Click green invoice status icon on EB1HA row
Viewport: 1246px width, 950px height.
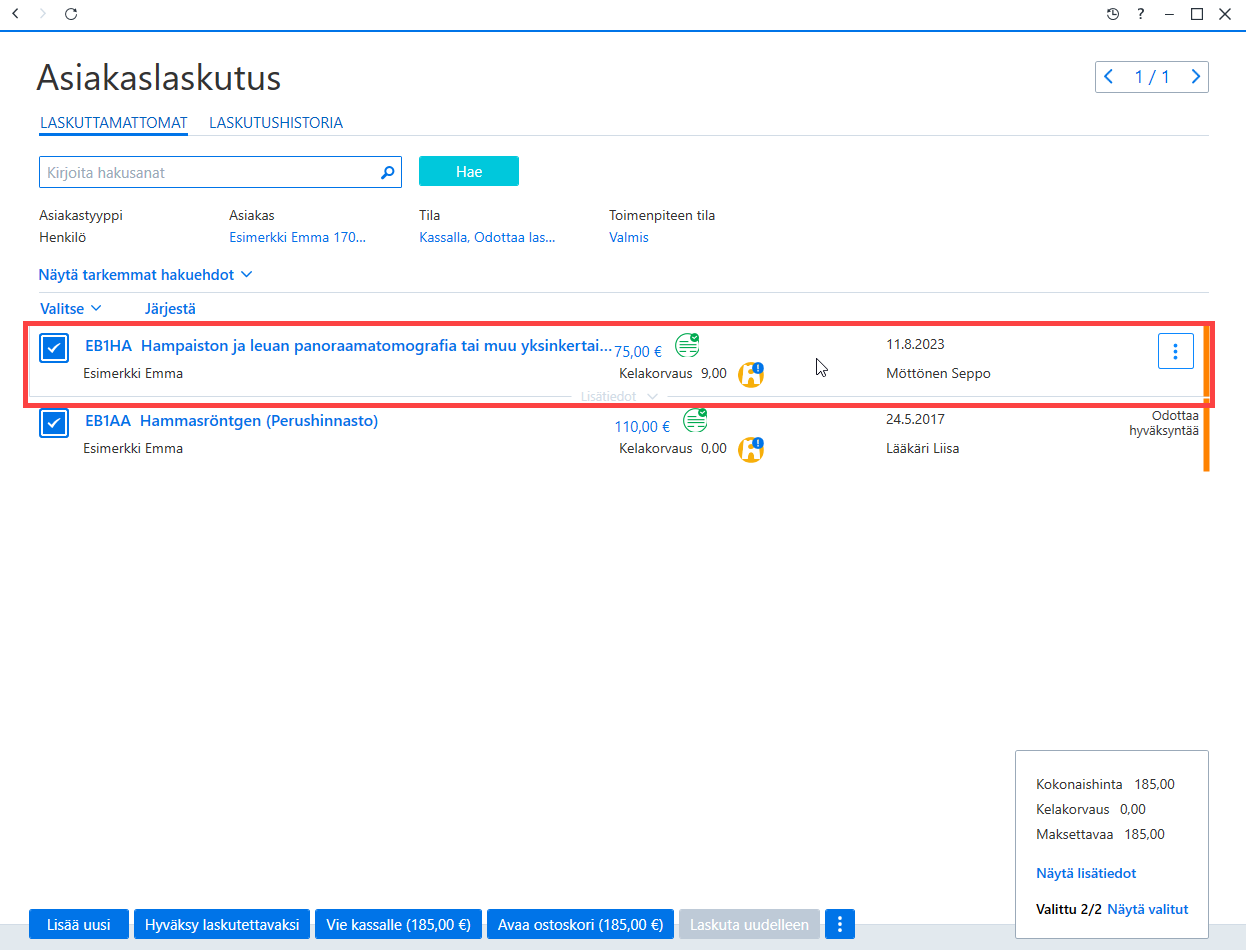687,345
